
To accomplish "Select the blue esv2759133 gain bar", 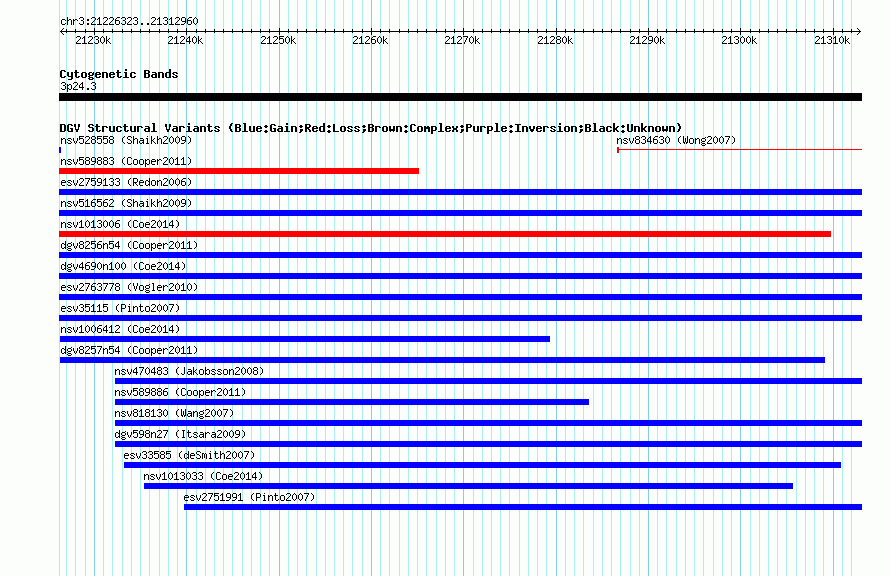I will (461, 192).
